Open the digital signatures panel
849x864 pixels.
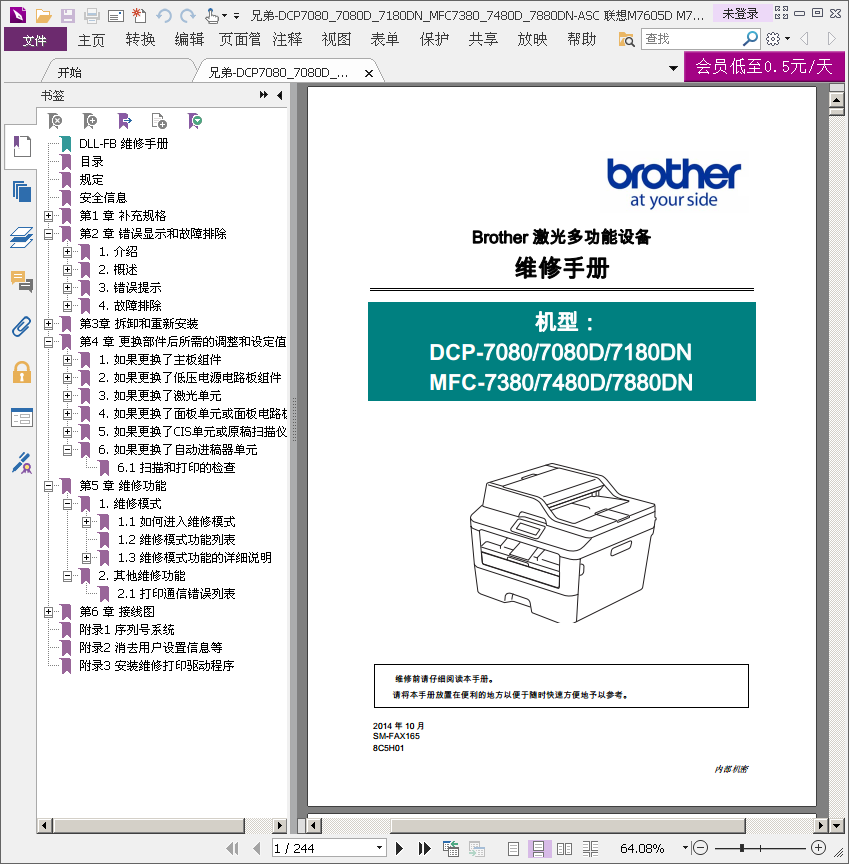[21, 463]
